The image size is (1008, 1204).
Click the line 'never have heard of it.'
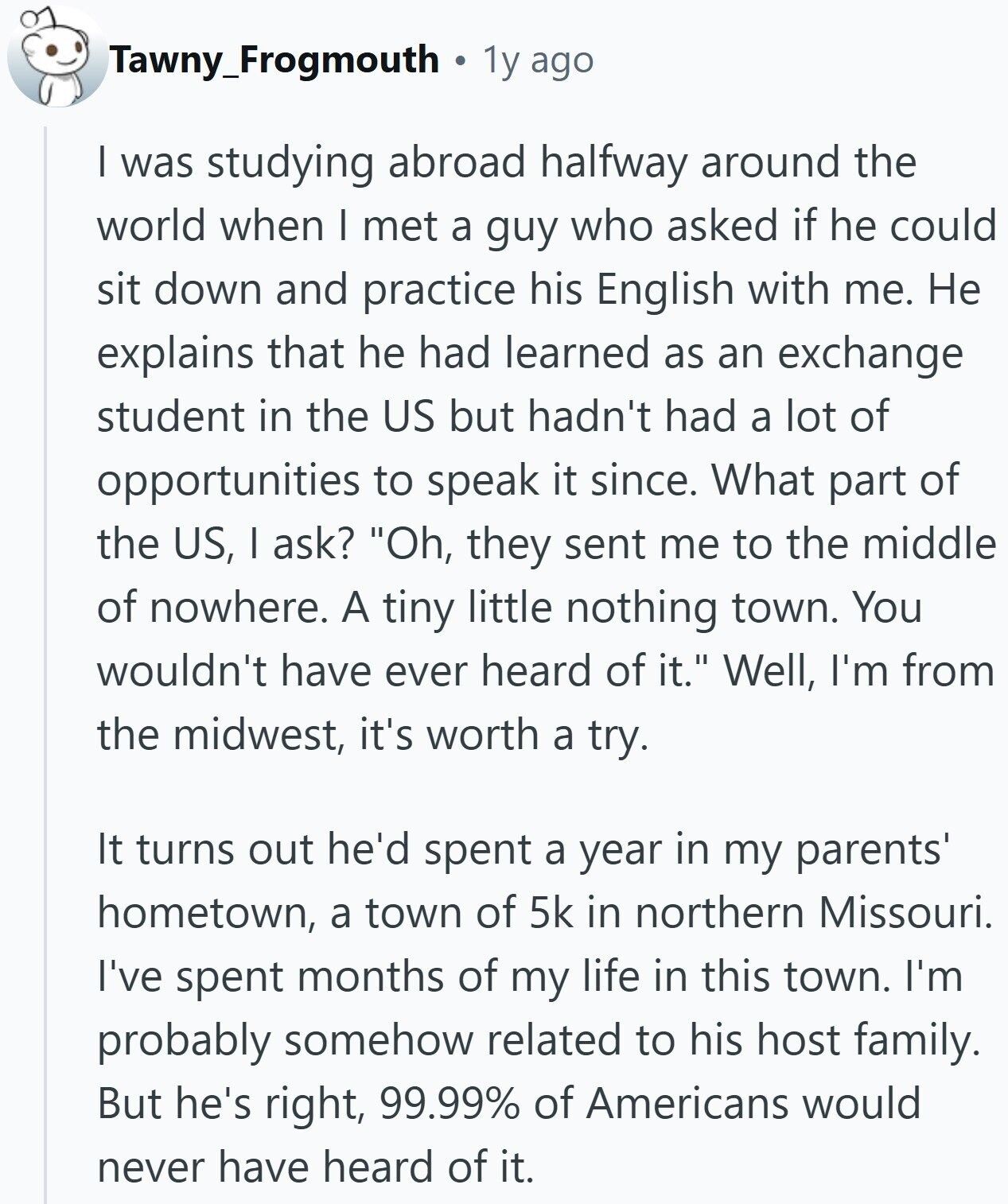(x=315, y=1167)
